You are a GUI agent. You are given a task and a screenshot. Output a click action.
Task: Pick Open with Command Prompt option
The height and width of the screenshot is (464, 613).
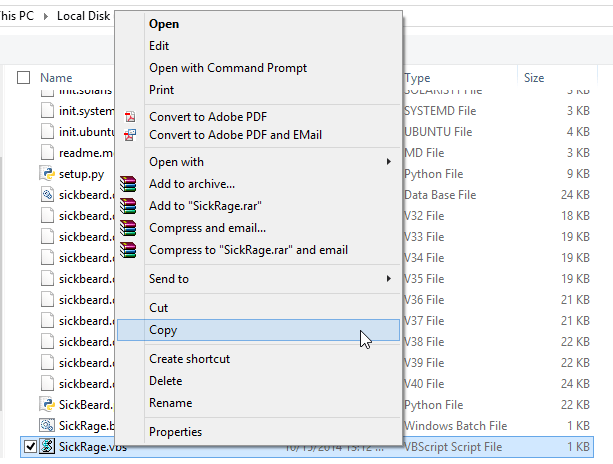228,68
